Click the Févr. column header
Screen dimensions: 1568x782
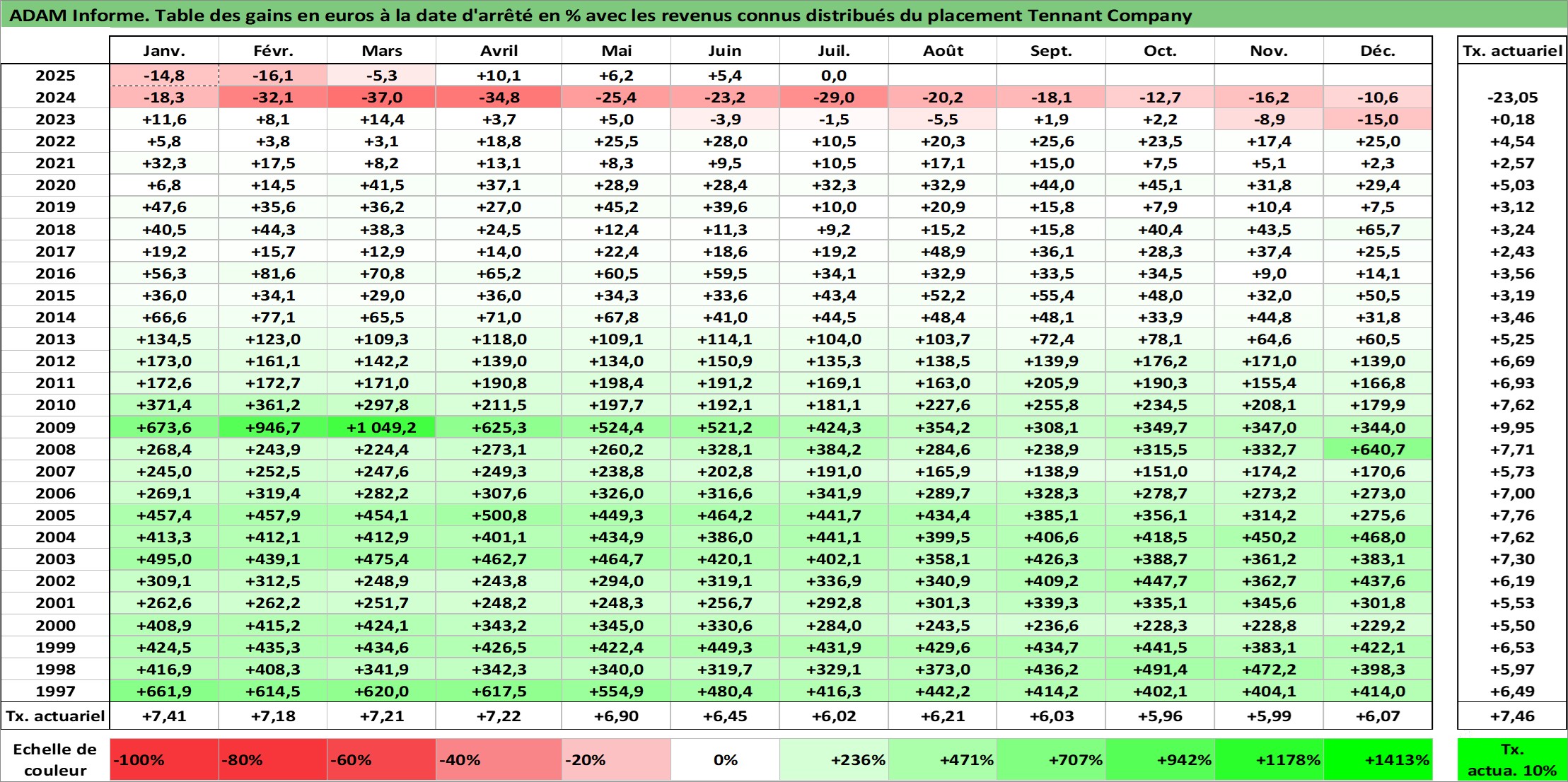(x=273, y=50)
